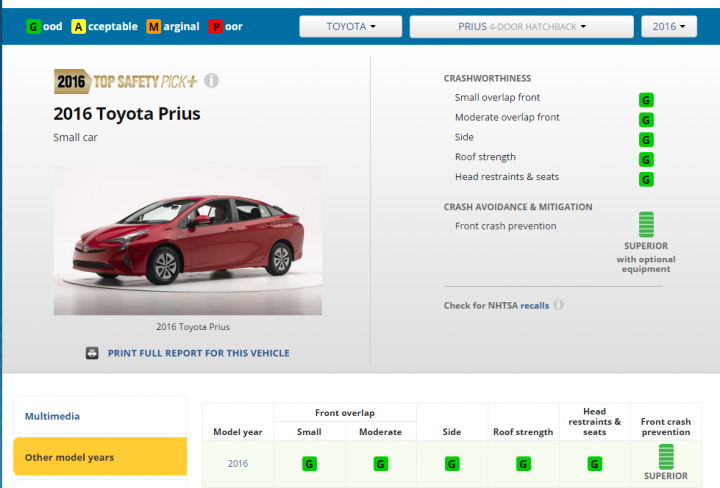Click Good rating icon for Head restraints & seats
This screenshot has width=720, height=488.
point(646,179)
